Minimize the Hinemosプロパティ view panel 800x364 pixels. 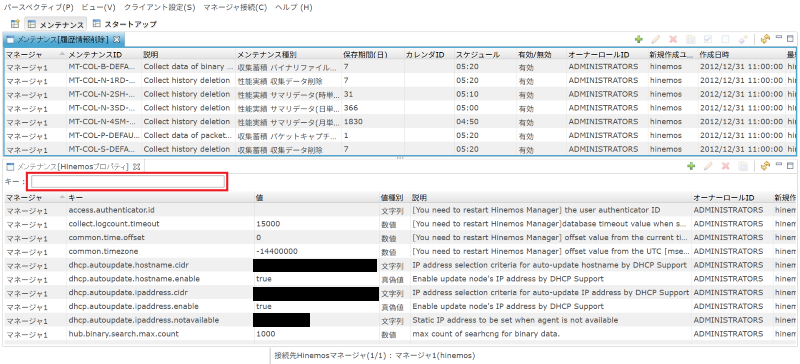779,165
